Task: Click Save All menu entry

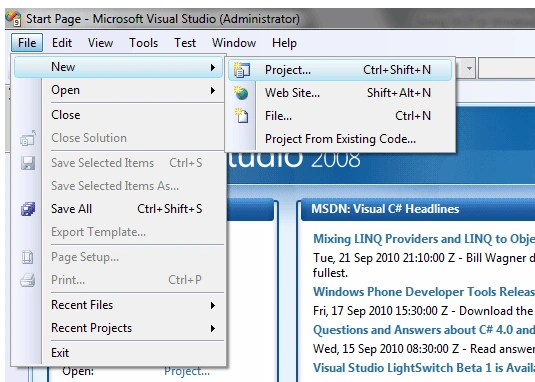Action: point(119,209)
